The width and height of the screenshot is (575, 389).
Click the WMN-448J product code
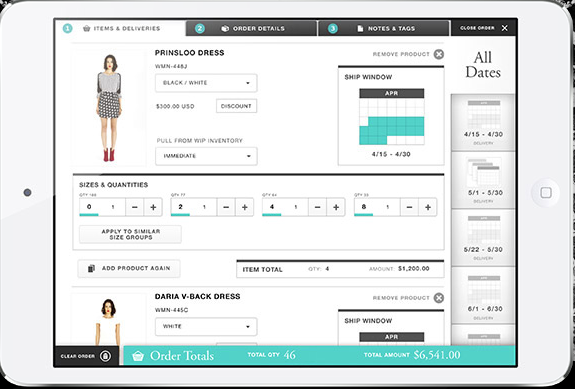click(171, 66)
